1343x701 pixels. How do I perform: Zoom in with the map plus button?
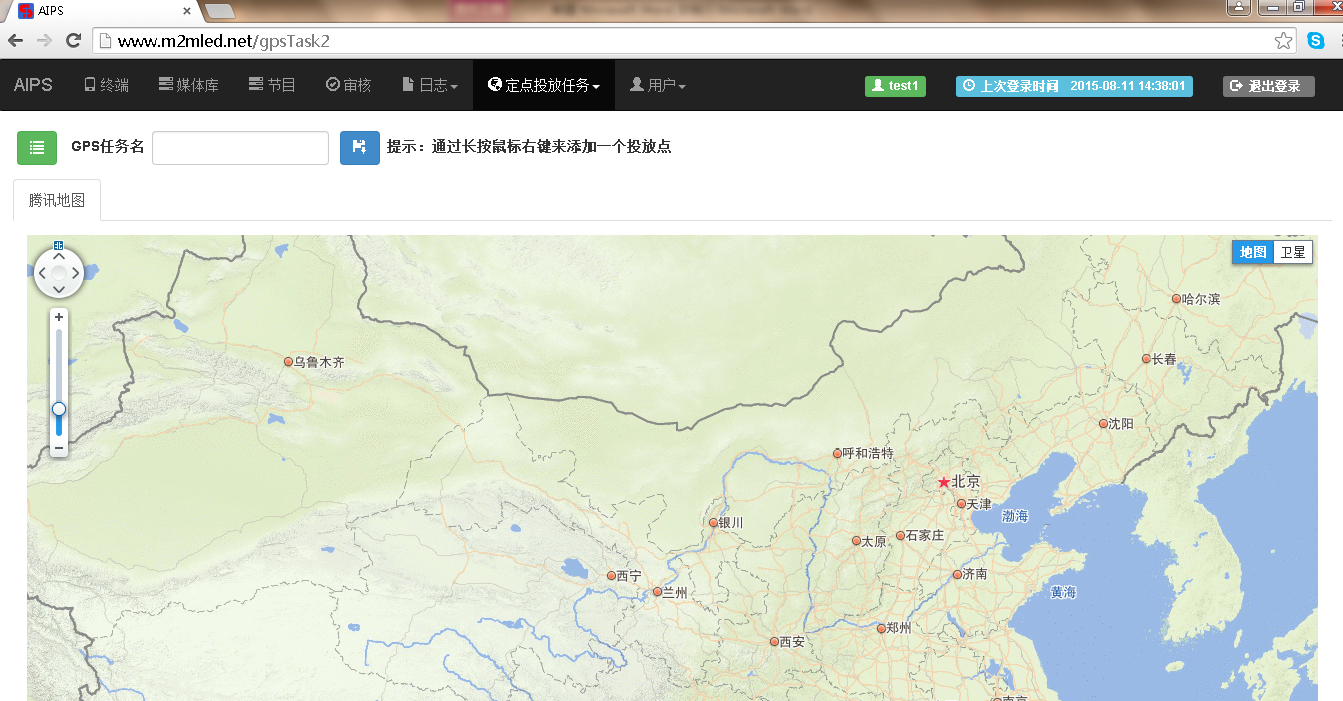59,317
